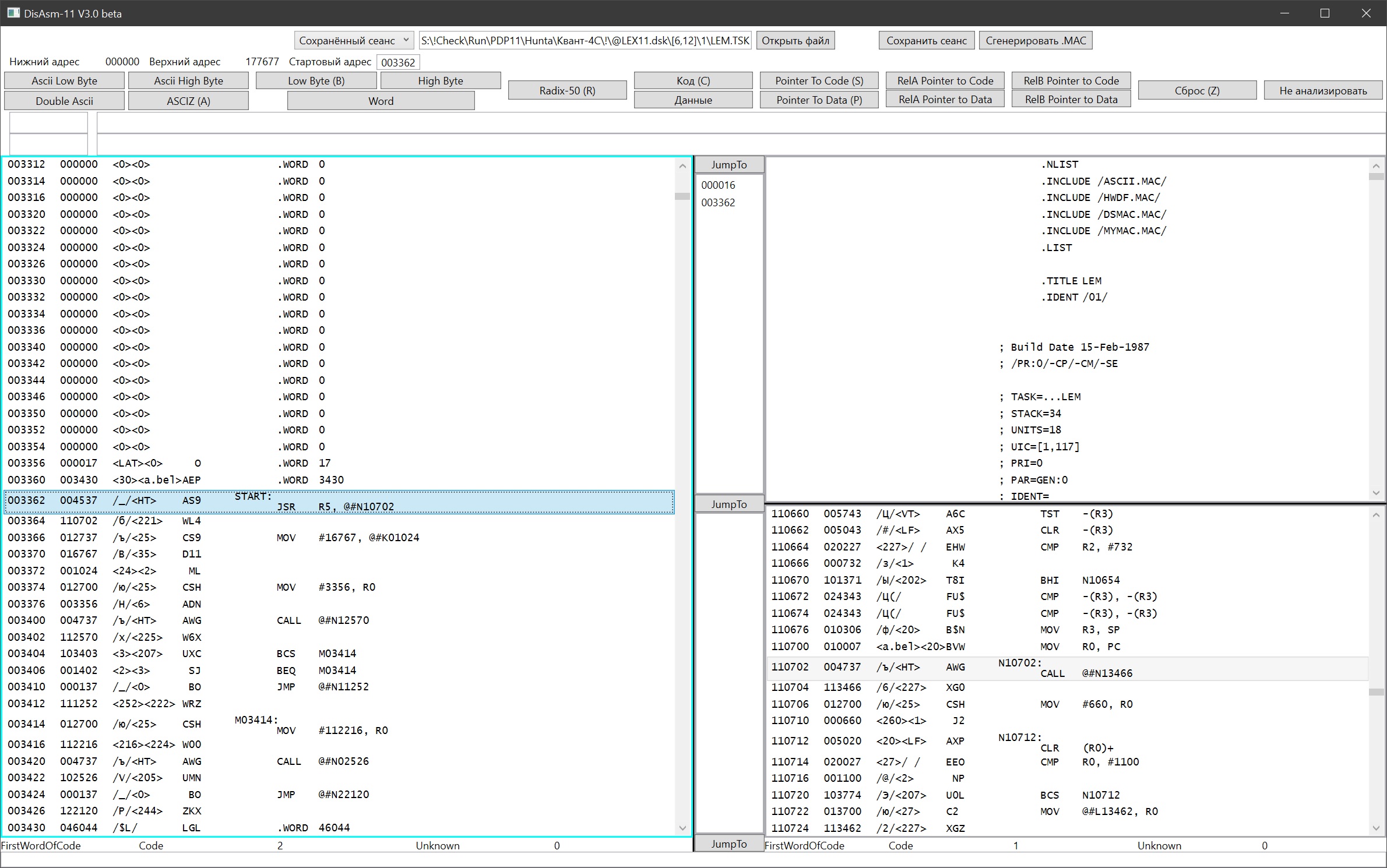Click the Открыть файл button
The image size is (1387, 868).
(x=795, y=41)
